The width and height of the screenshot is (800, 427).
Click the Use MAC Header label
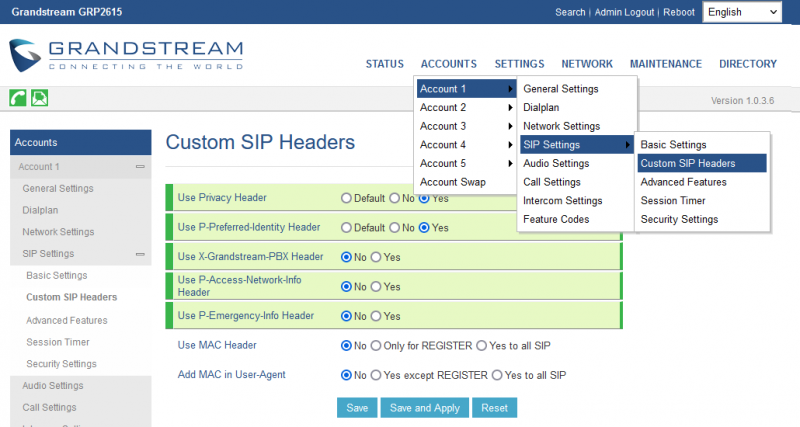pyautogui.click(x=217, y=345)
